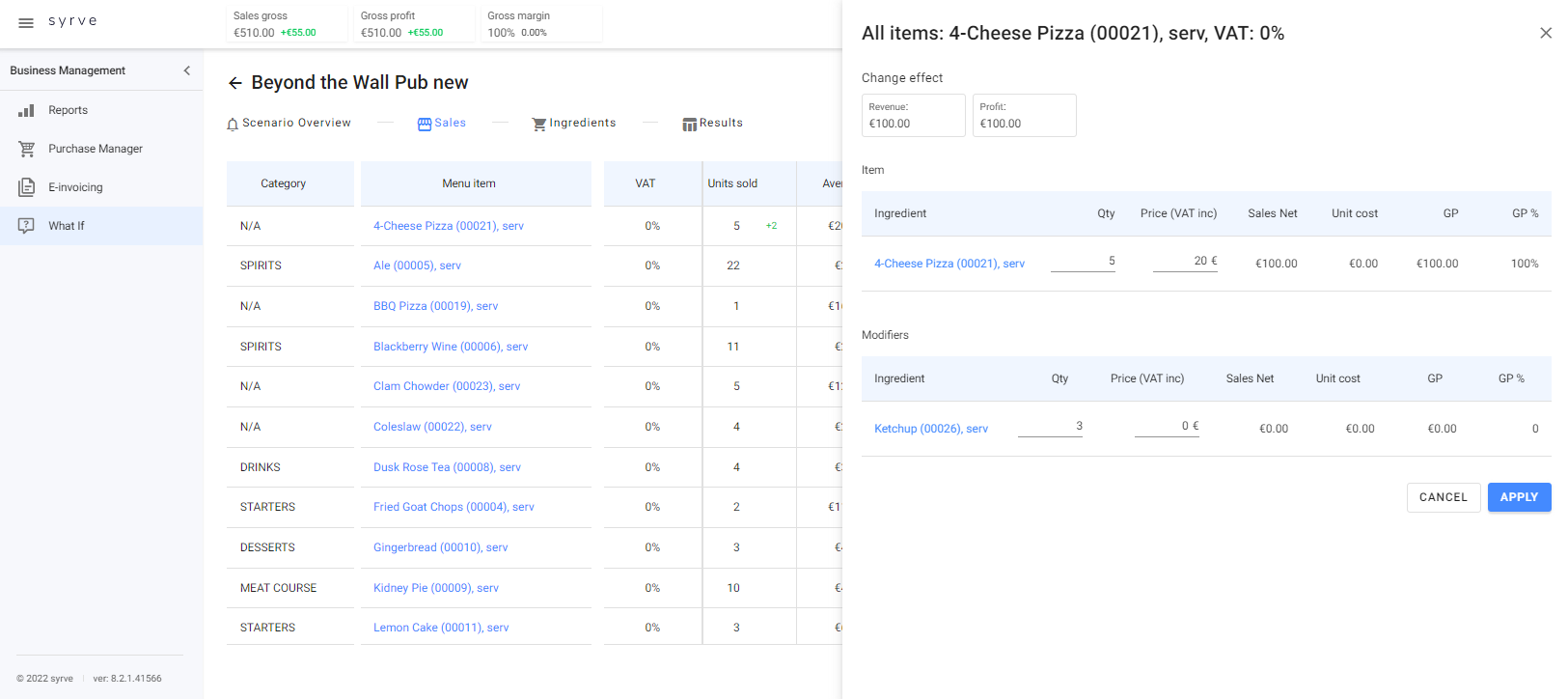
Task: Open the Ketchup (00026) modifier link
Action: (x=931, y=429)
